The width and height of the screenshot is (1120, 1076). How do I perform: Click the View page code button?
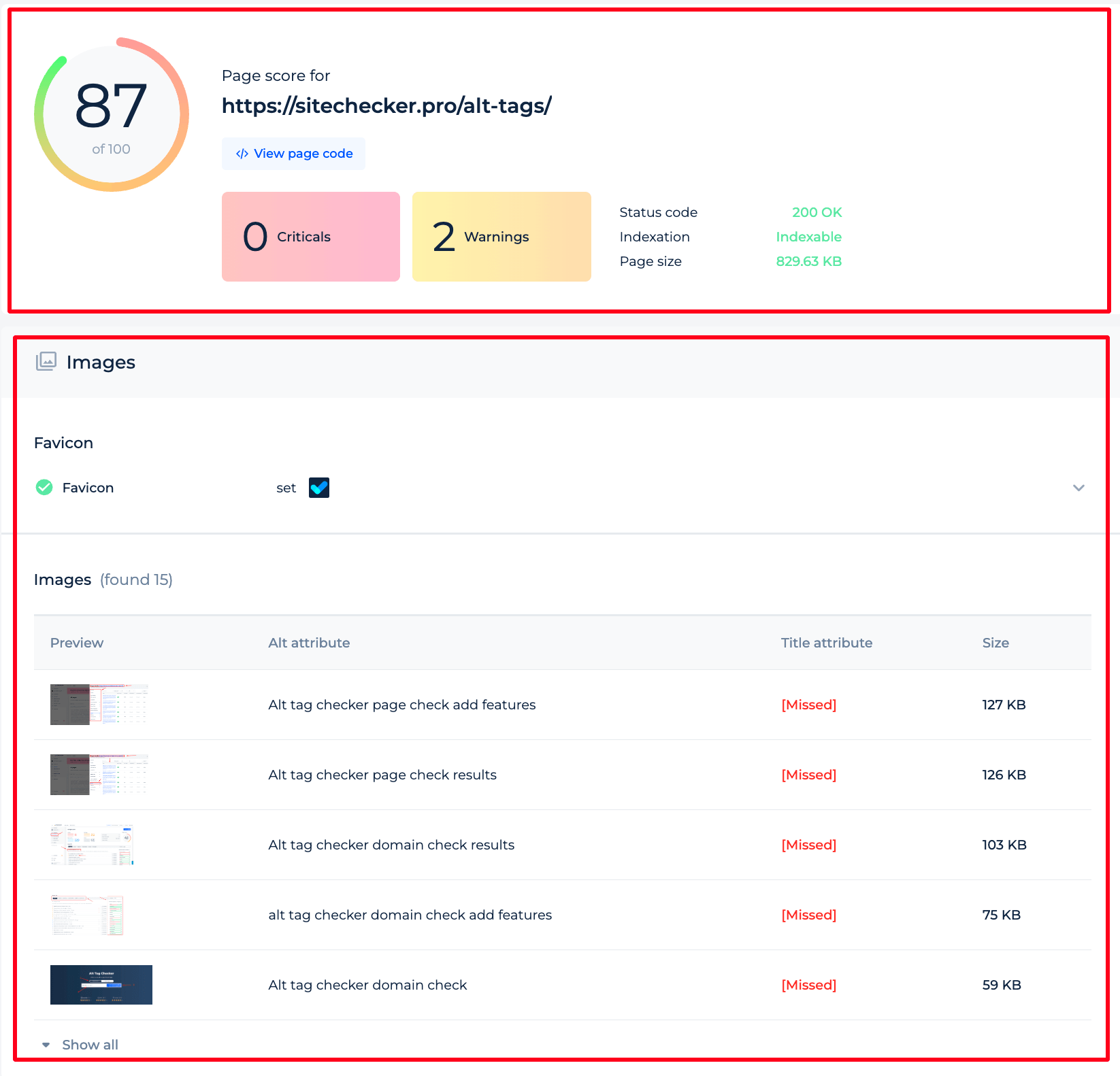[293, 154]
